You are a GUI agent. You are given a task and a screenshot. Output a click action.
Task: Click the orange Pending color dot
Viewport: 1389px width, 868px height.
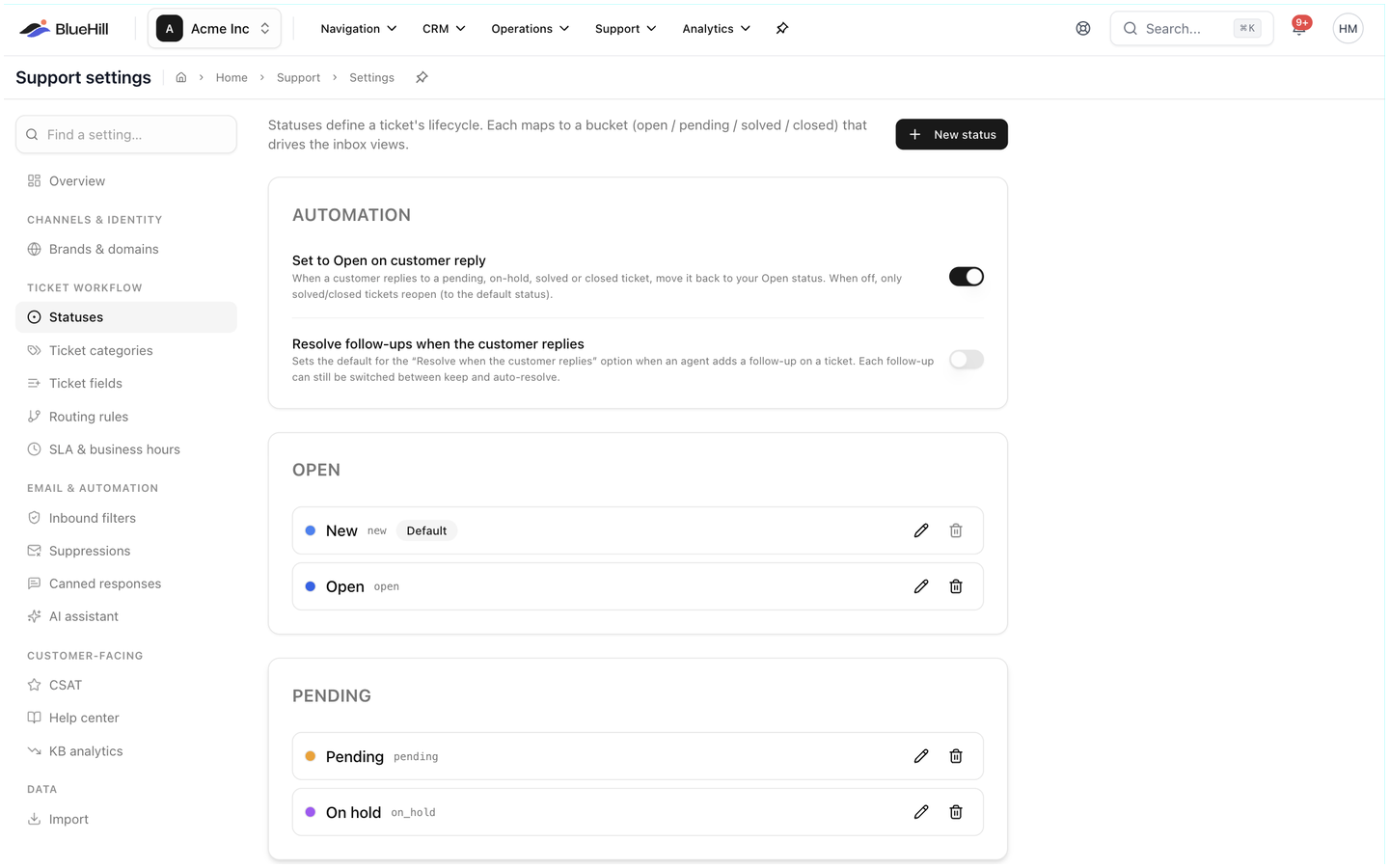pos(311,756)
